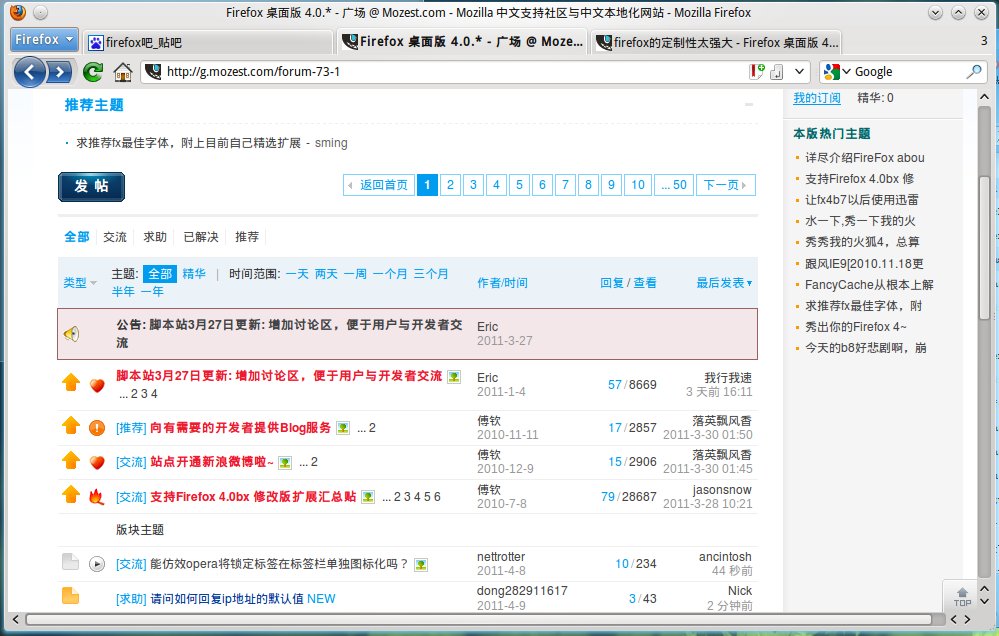Sort by 最后发表 dropdown
This screenshot has width=999, height=636.
click(724, 282)
